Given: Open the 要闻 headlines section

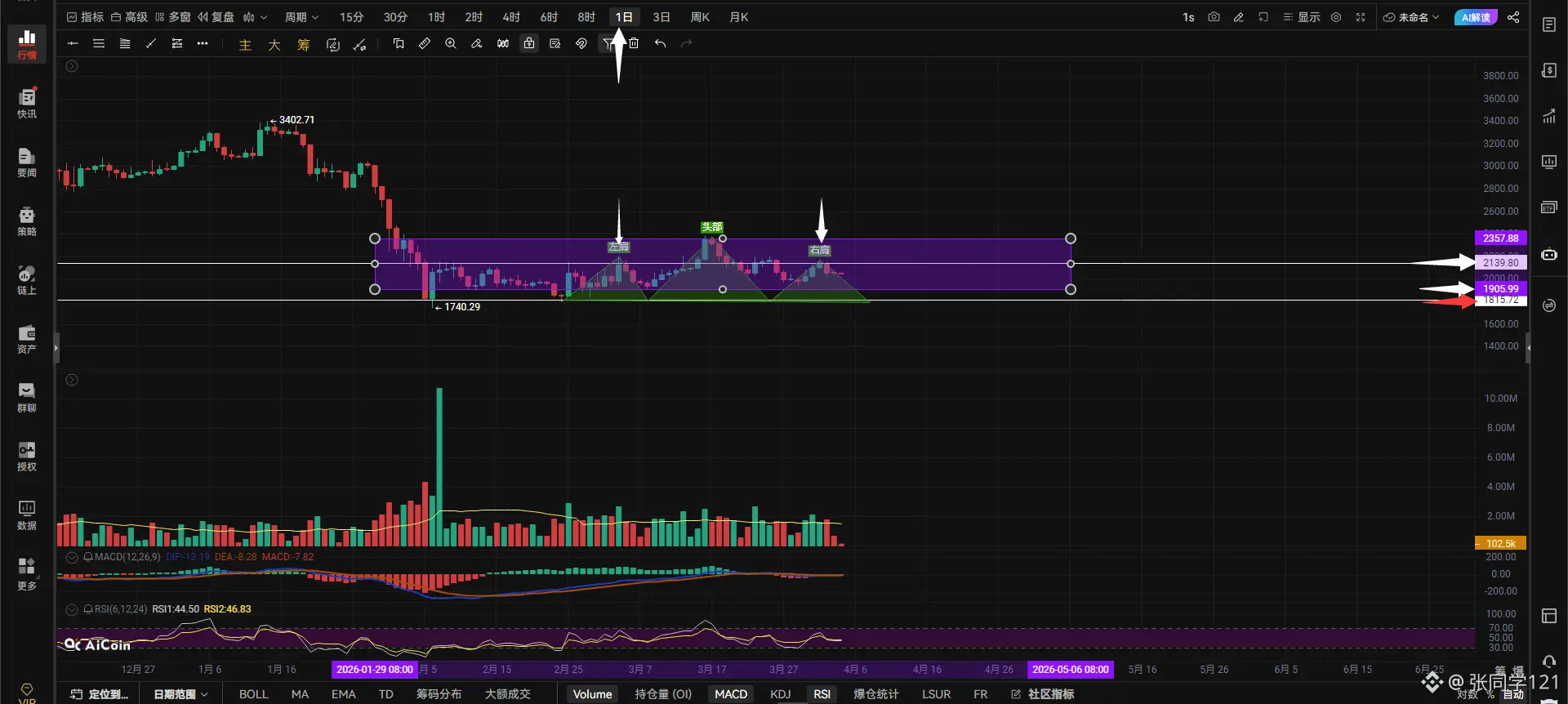Looking at the screenshot, I should 27,162.
